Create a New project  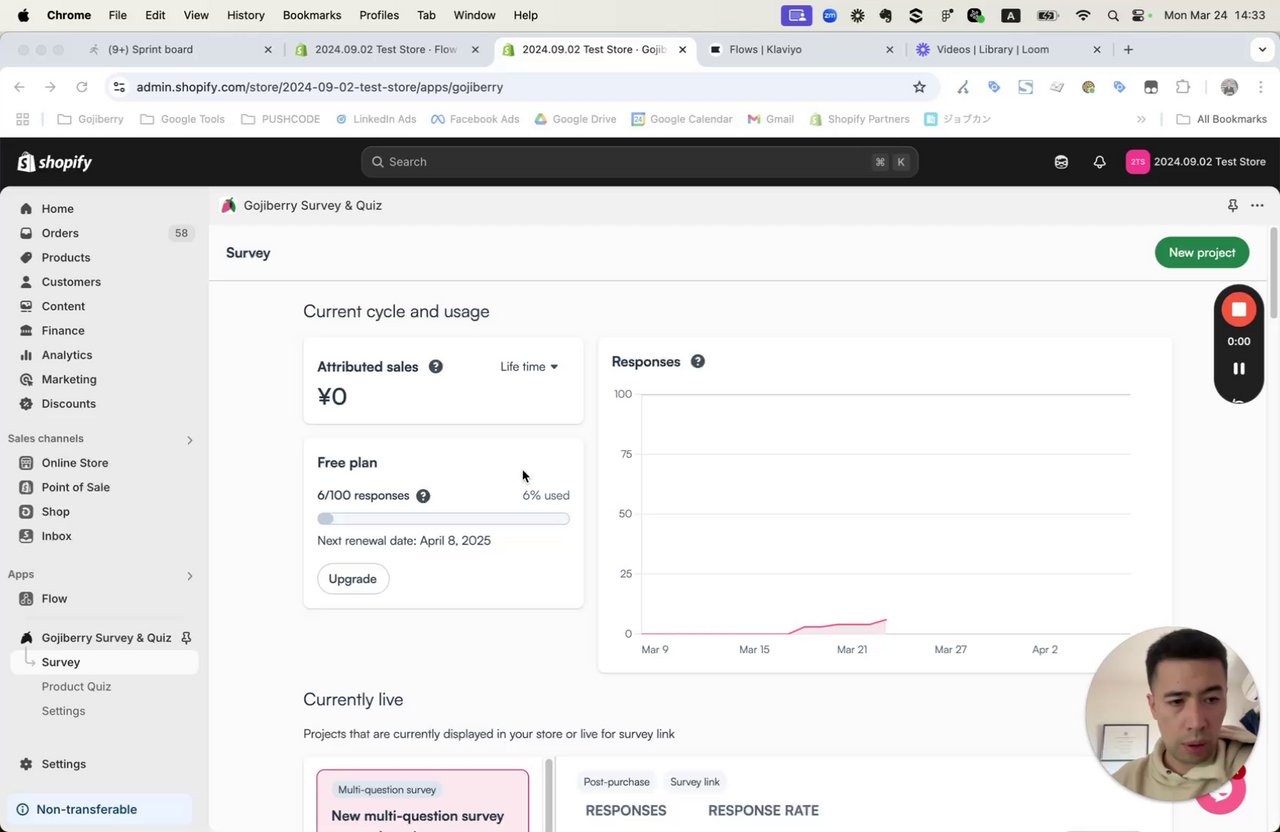tap(1202, 253)
